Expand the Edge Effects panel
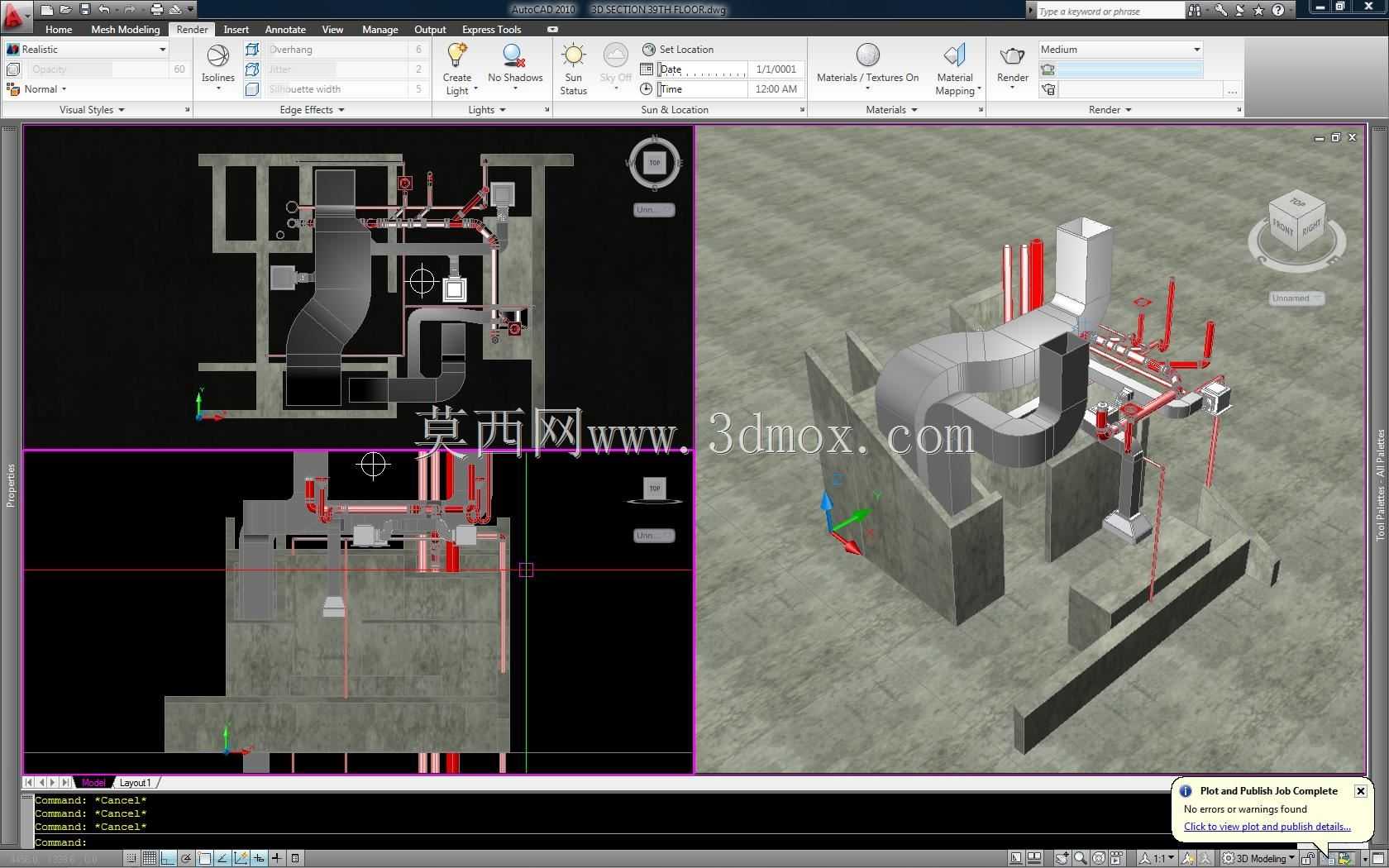This screenshot has height=868, width=1389. (312, 109)
